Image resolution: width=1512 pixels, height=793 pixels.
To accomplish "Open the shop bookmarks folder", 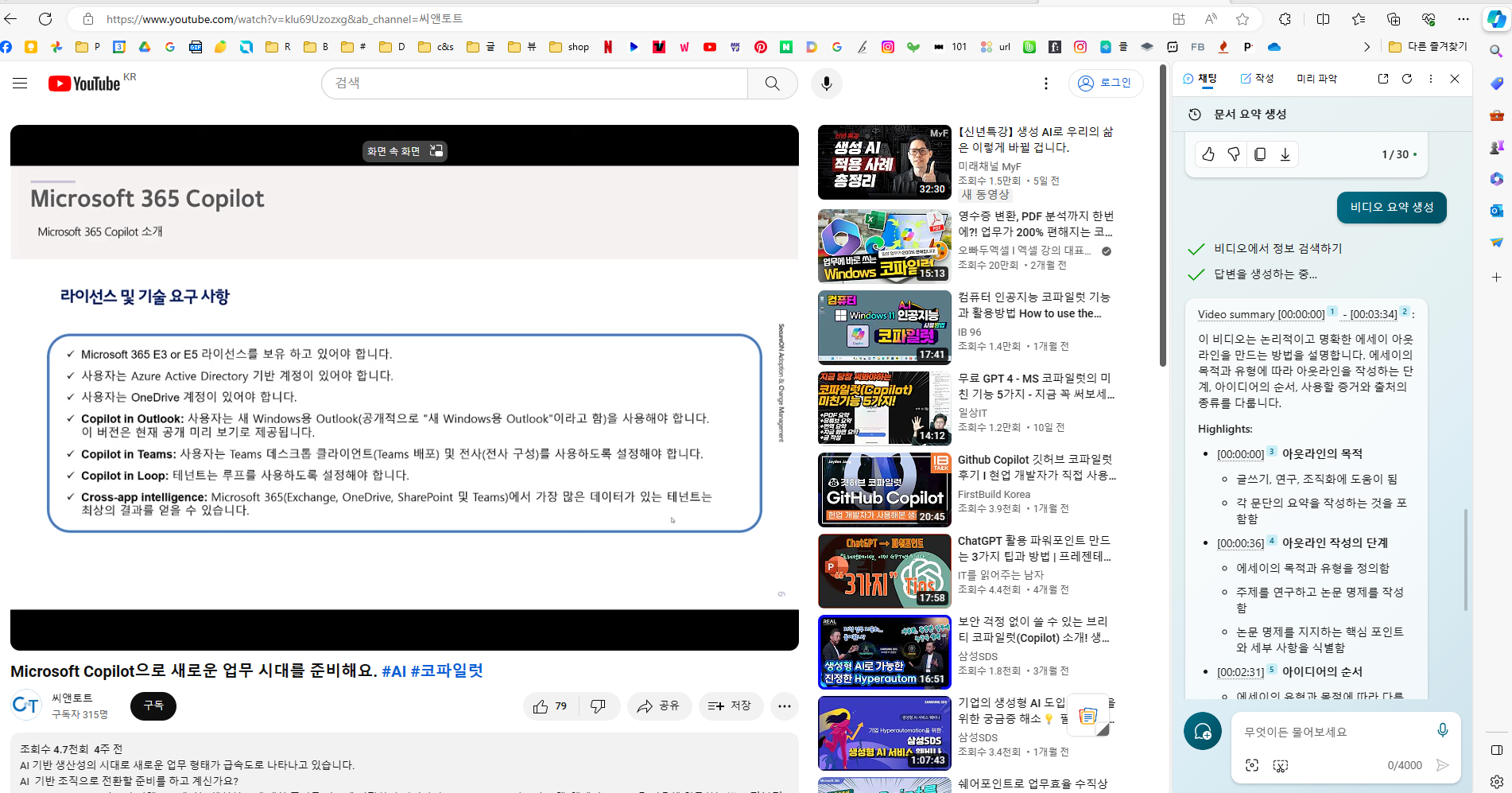I will tap(569, 47).
